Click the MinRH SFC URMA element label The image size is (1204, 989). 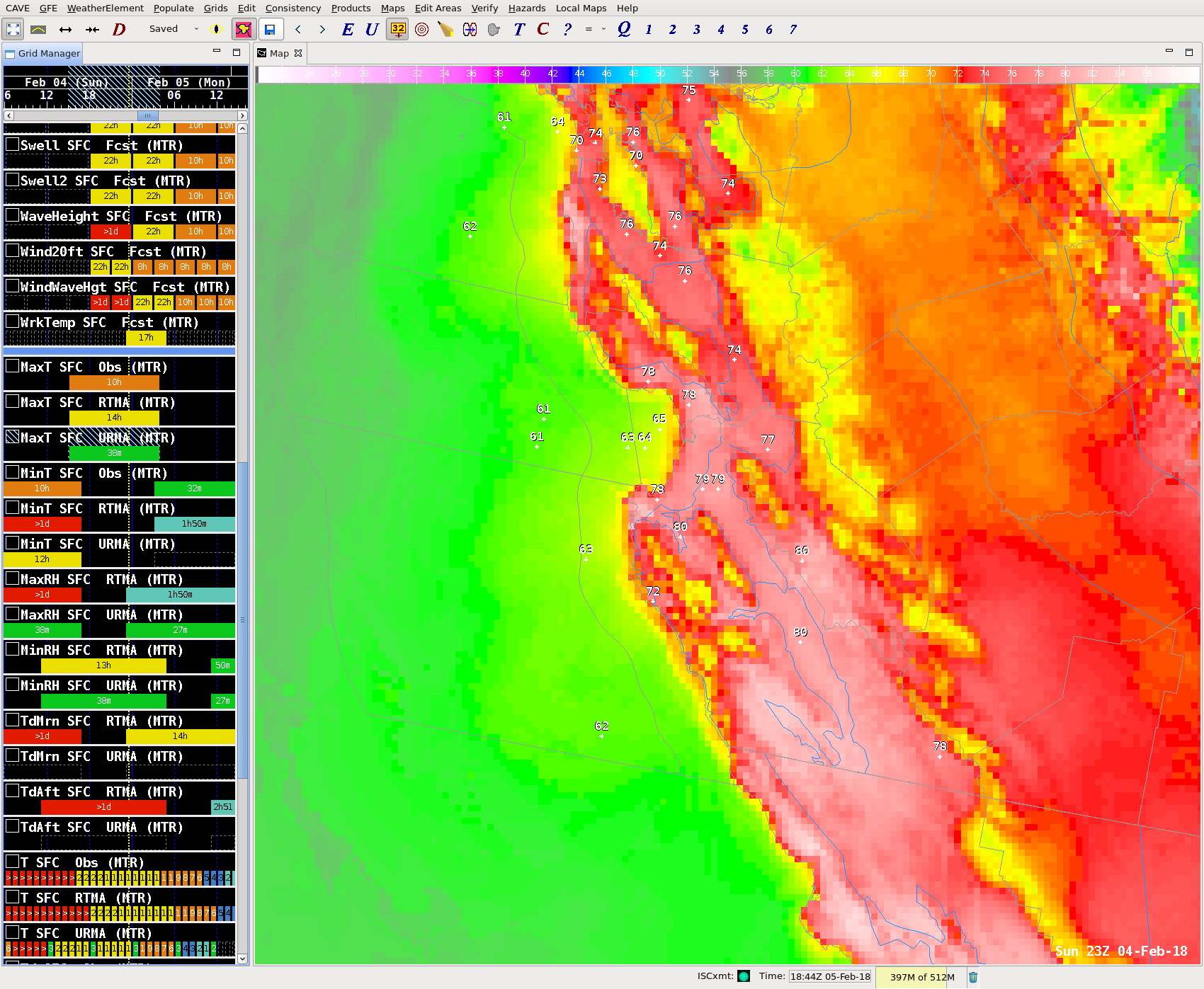[101, 685]
